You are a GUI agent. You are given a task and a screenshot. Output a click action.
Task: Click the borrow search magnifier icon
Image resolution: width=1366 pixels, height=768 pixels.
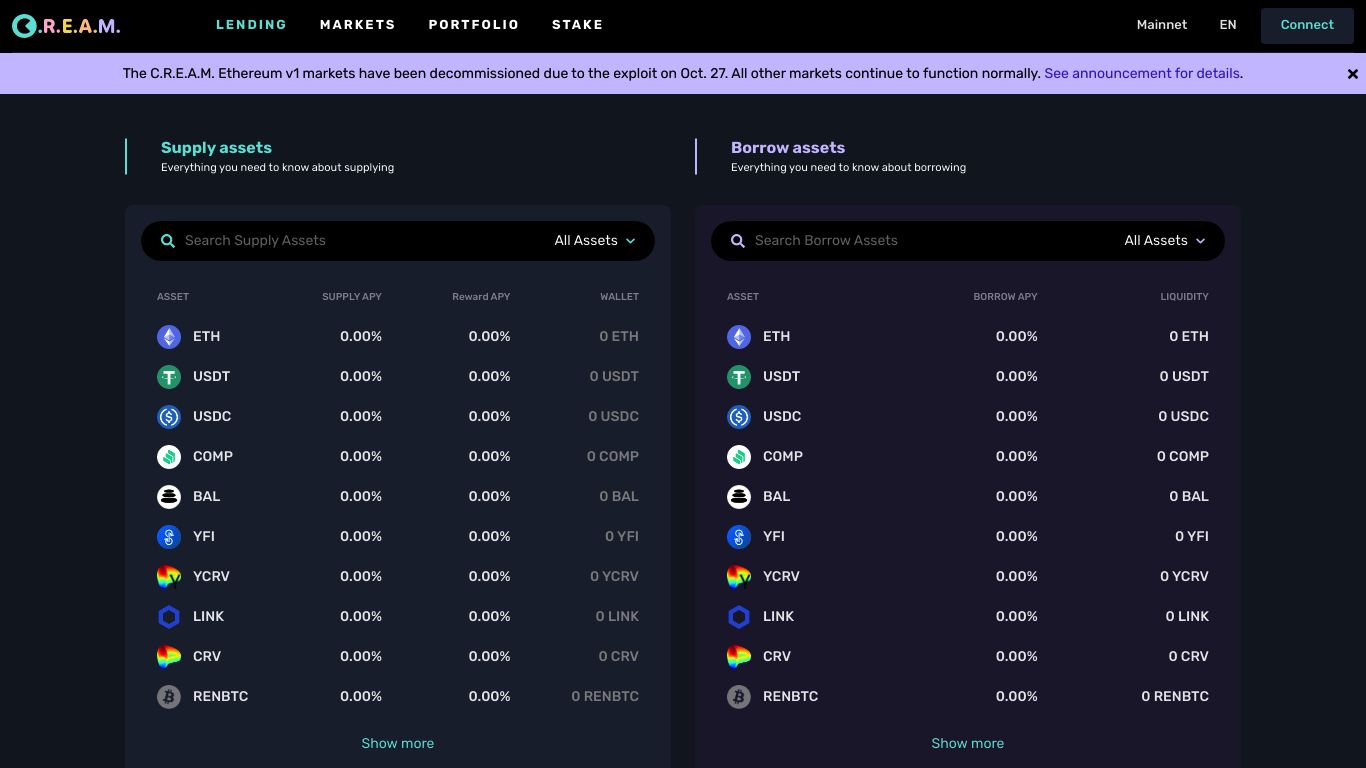pyautogui.click(x=738, y=241)
